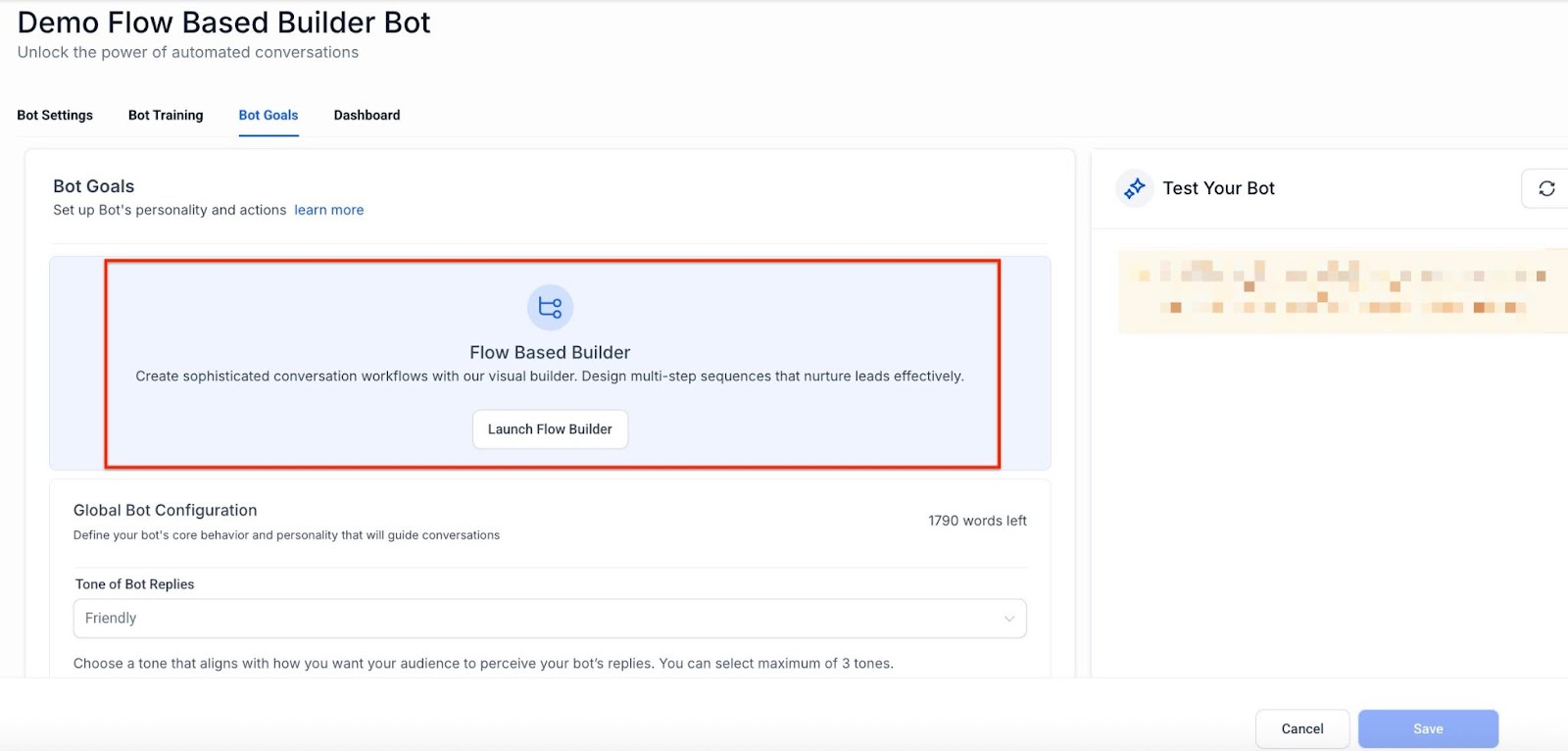Click the Demo Flow Based Builder Bot title
Screen dimensions: 1568x751
click(x=223, y=23)
